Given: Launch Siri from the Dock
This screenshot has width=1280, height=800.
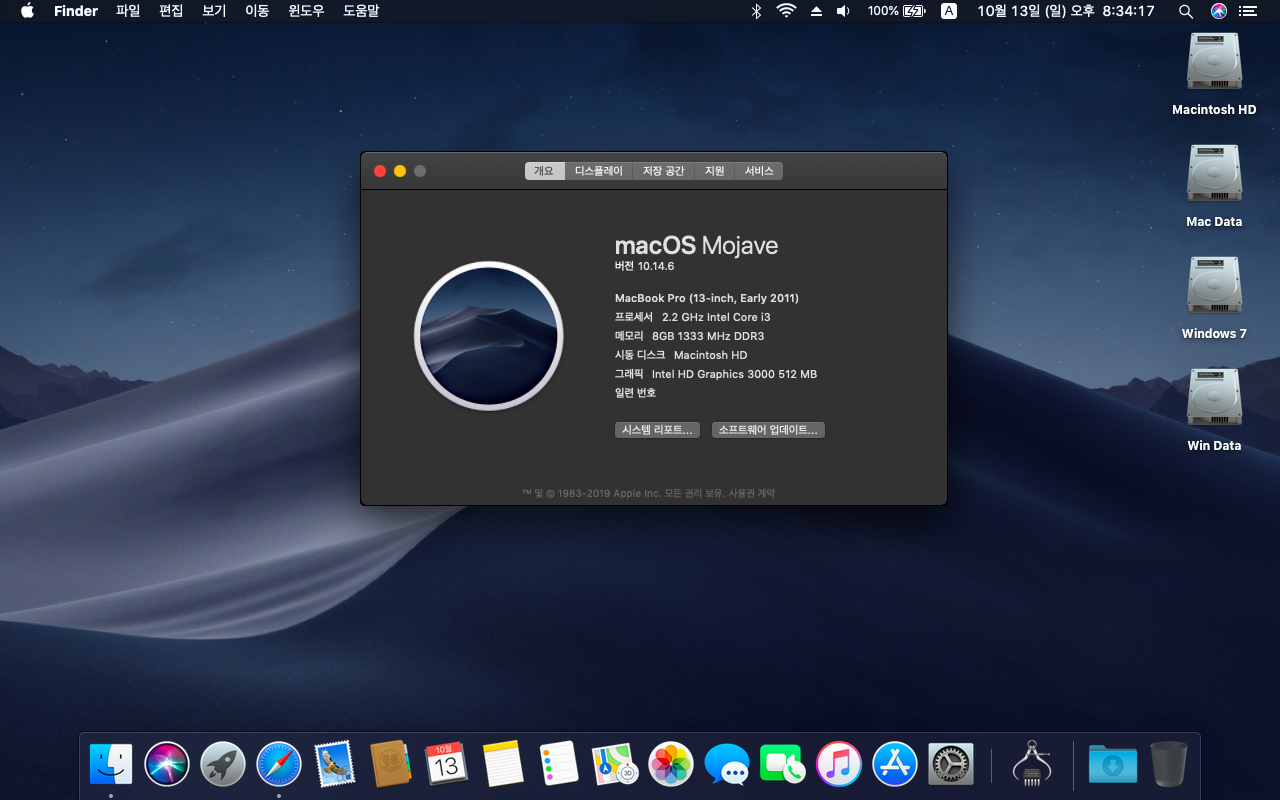Looking at the screenshot, I should (167, 765).
